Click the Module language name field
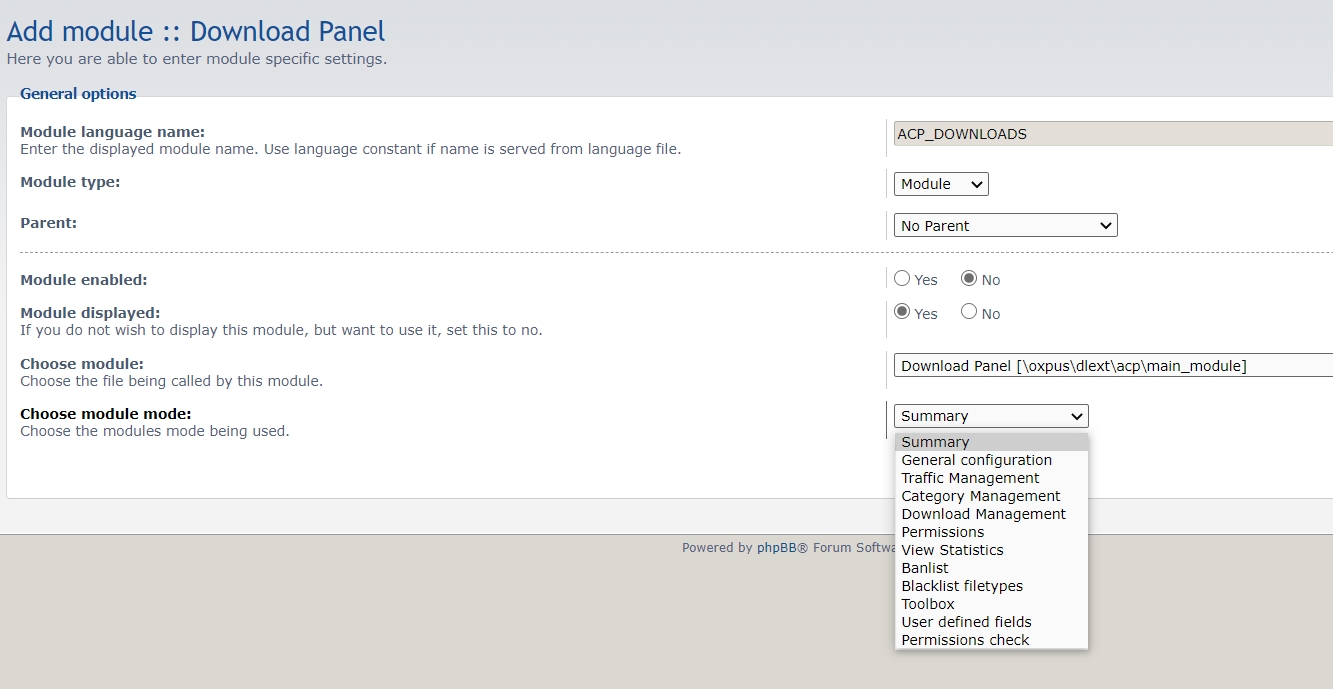This screenshot has width=1333, height=689. click(x=1112, y=134)
